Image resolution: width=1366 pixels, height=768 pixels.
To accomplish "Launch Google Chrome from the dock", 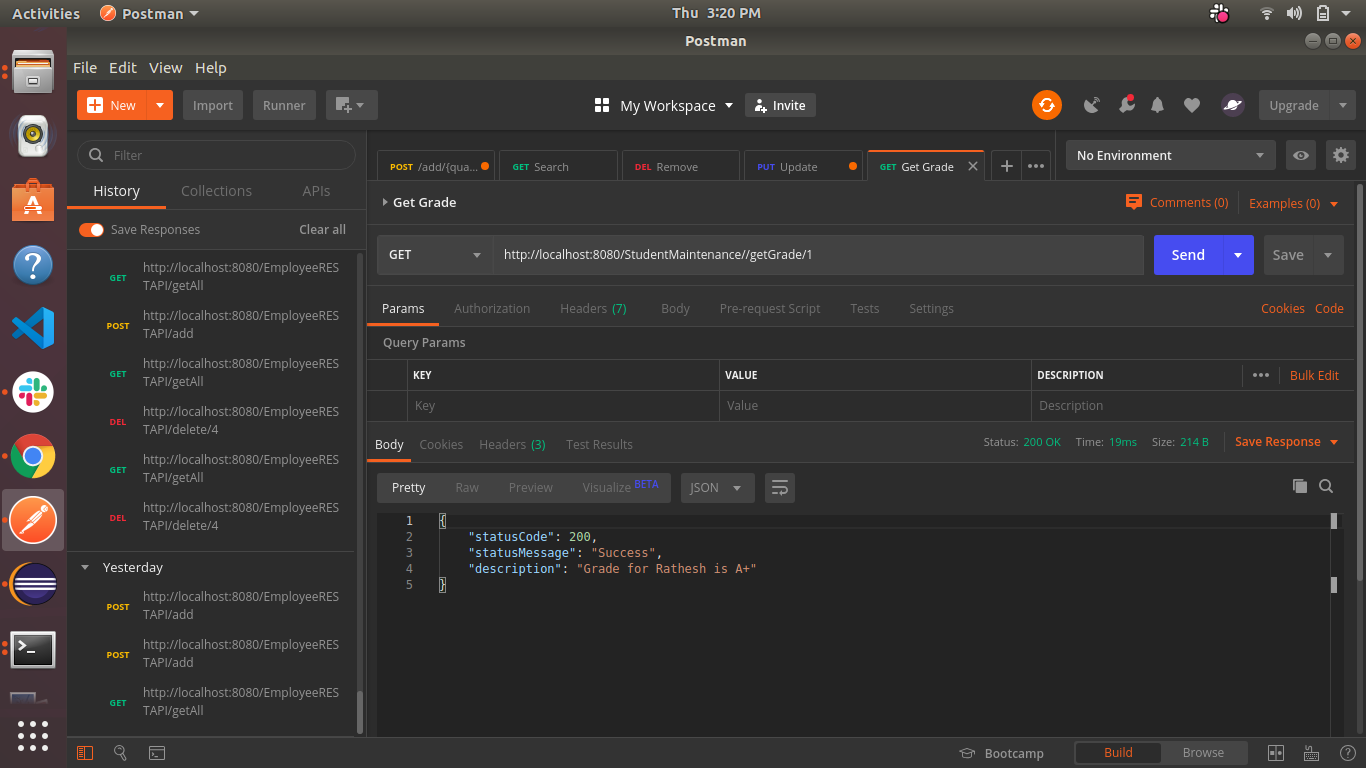I will pyautogui.click(x=33, y=457).
